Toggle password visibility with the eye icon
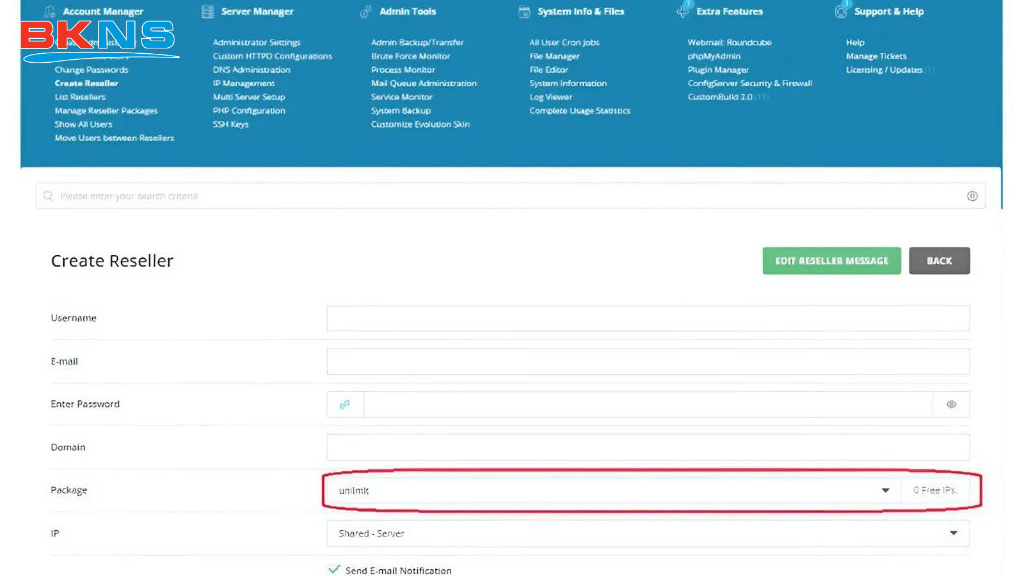 coord(951,405)
